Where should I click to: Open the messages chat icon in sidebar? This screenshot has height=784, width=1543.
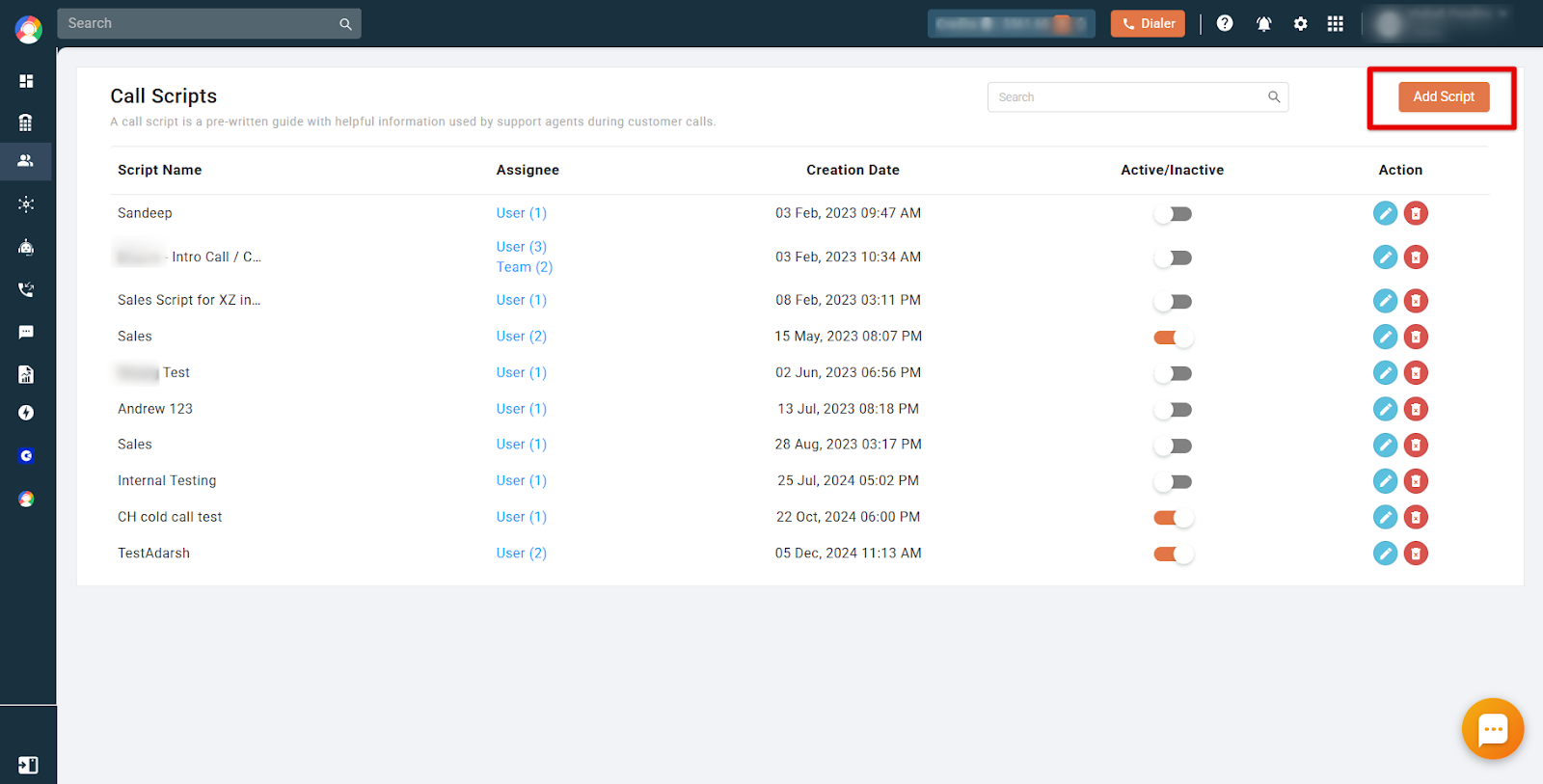click(26, 332)
